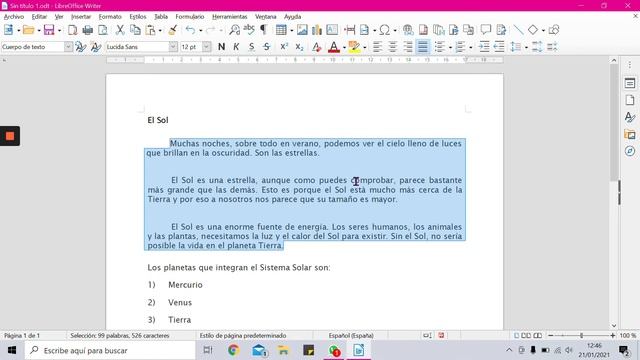Undo the last action
This screenshot has height=360, width=640.
click(190, 30)
